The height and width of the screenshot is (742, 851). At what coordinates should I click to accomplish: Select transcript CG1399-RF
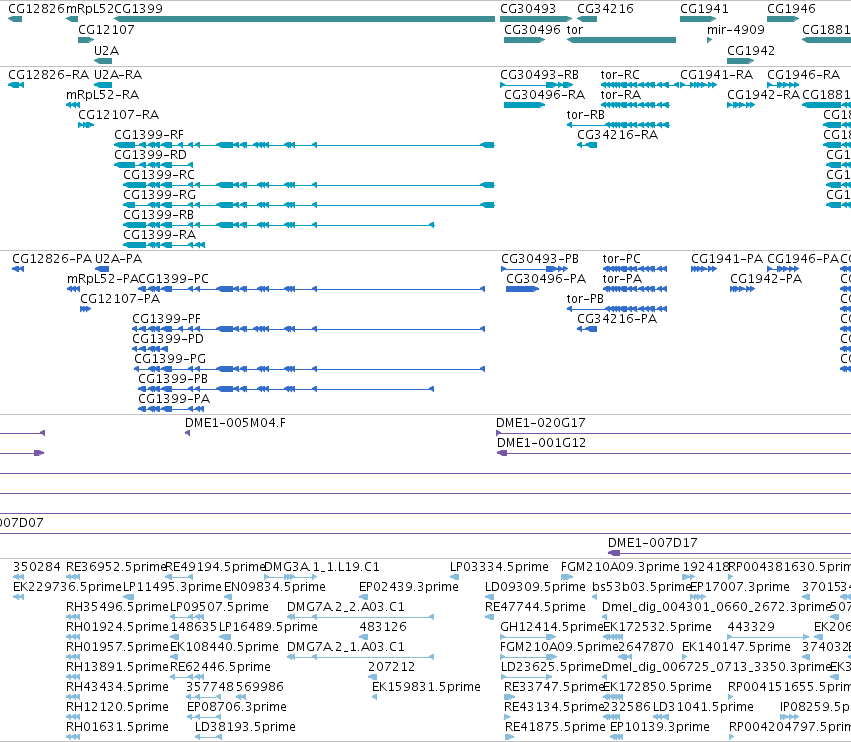tap(304, 145)
